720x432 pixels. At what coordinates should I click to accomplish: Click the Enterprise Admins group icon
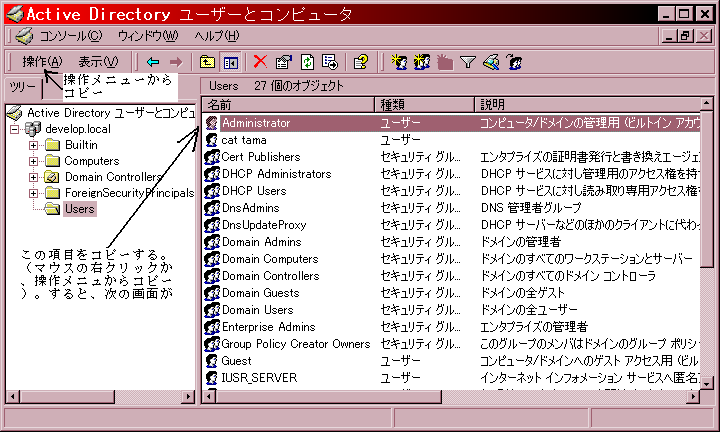(212, 327)
